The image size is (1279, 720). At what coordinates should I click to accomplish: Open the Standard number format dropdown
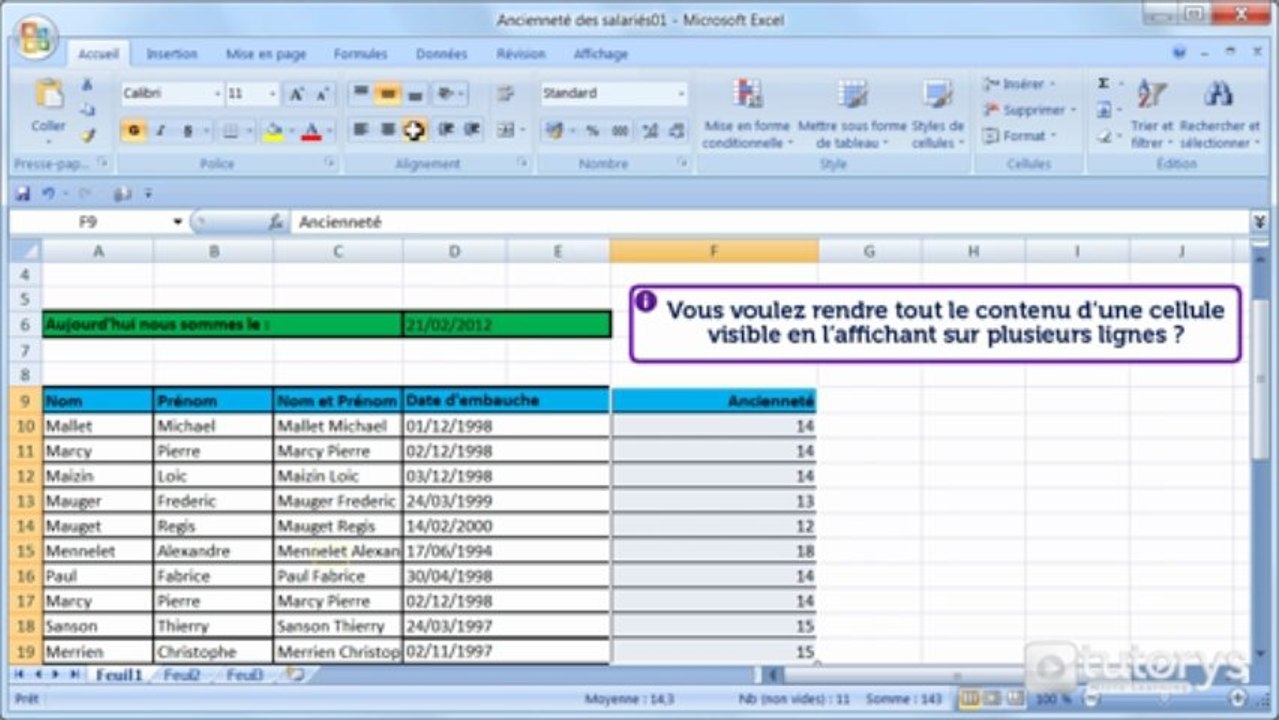(681, 94)
